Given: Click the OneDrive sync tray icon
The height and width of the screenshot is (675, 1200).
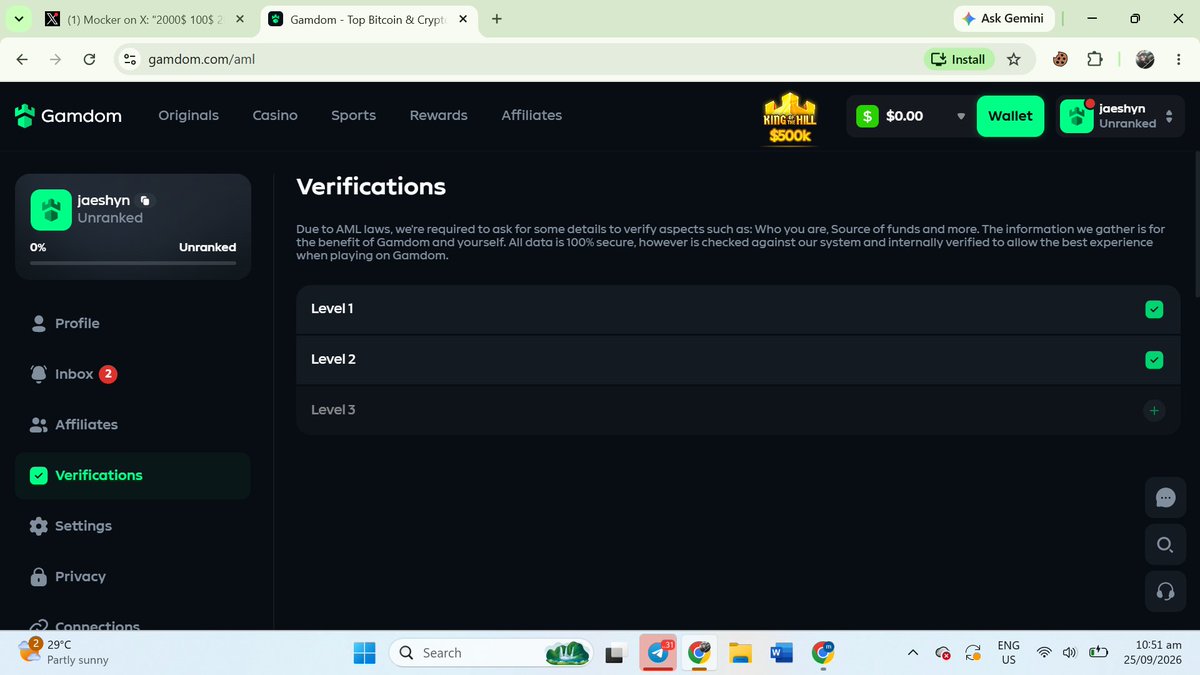Looking at the screenshot, I should pos(973,653).
